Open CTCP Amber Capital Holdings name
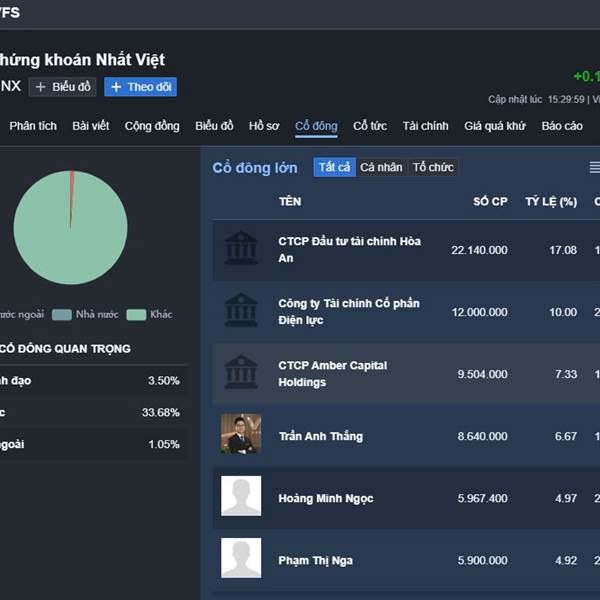The width and height of the screenshot is (600, 600). pos(333,373)
